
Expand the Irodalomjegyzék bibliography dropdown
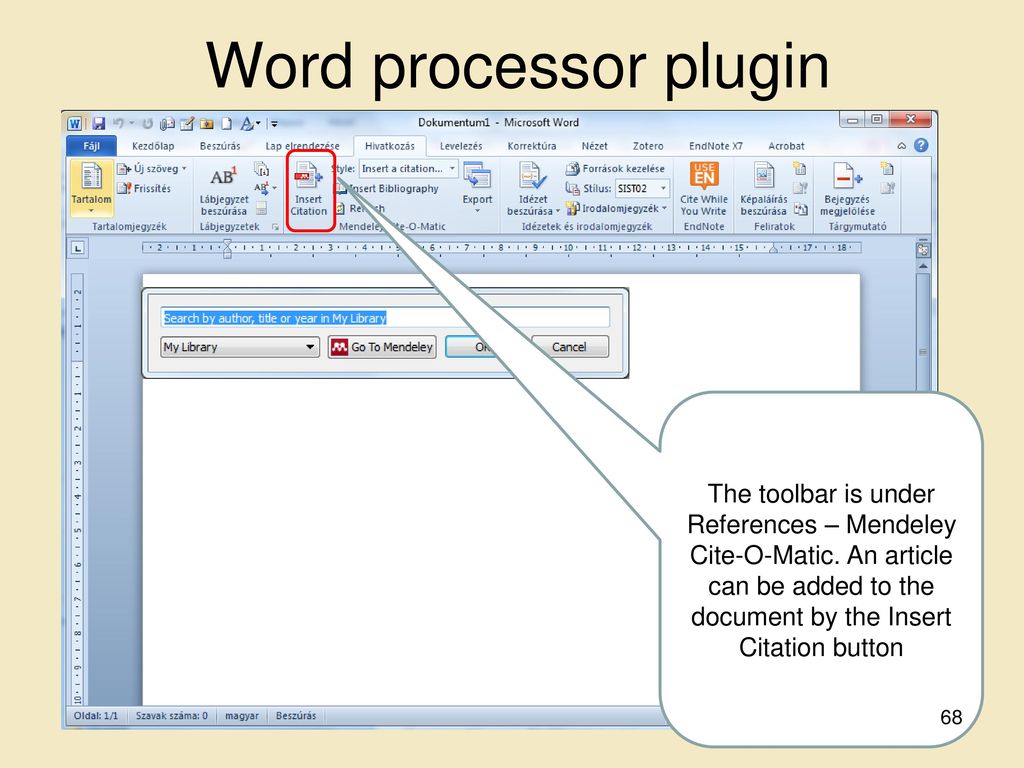point(664,209)
